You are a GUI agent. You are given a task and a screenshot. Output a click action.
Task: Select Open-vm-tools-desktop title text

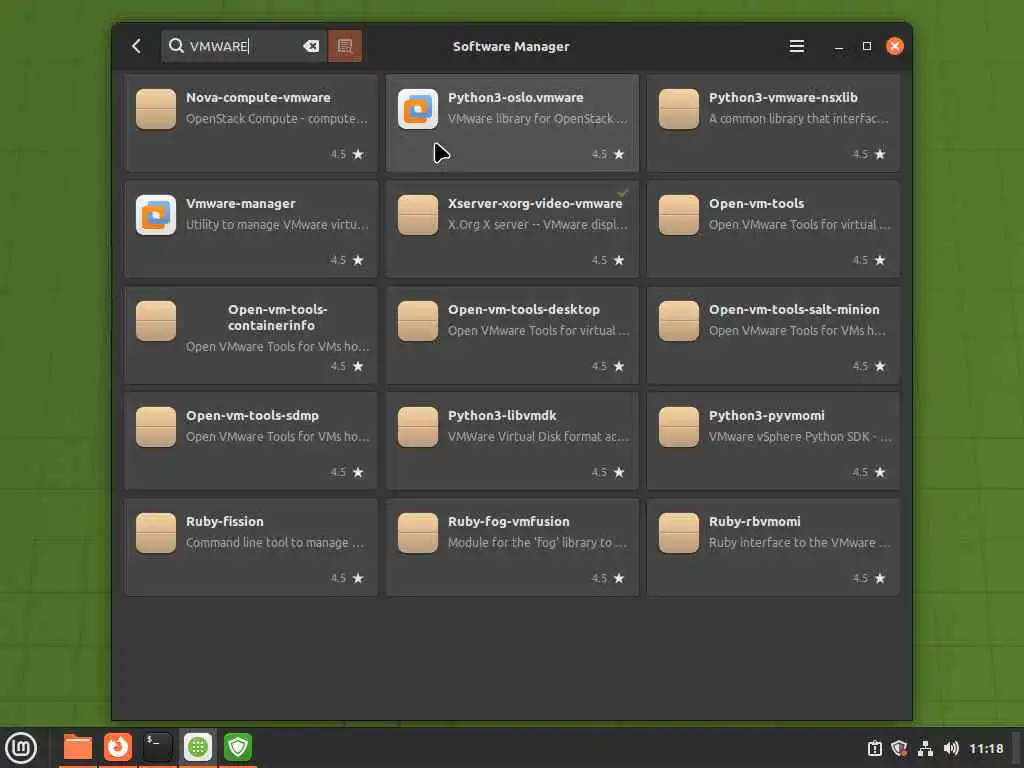pyautogui.click(x=524, y=310)
